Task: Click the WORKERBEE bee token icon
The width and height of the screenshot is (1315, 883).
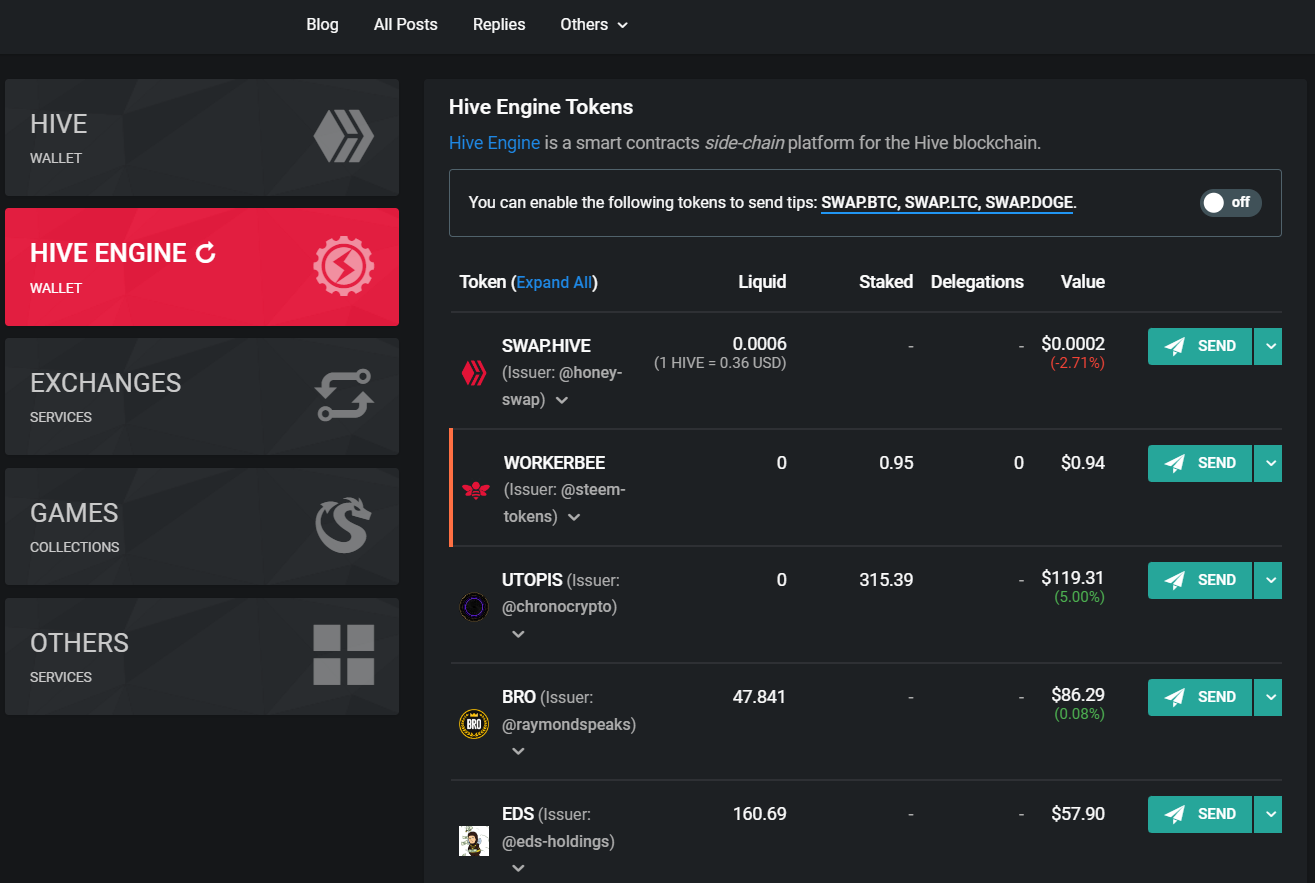Action: (x=475, y=491)
